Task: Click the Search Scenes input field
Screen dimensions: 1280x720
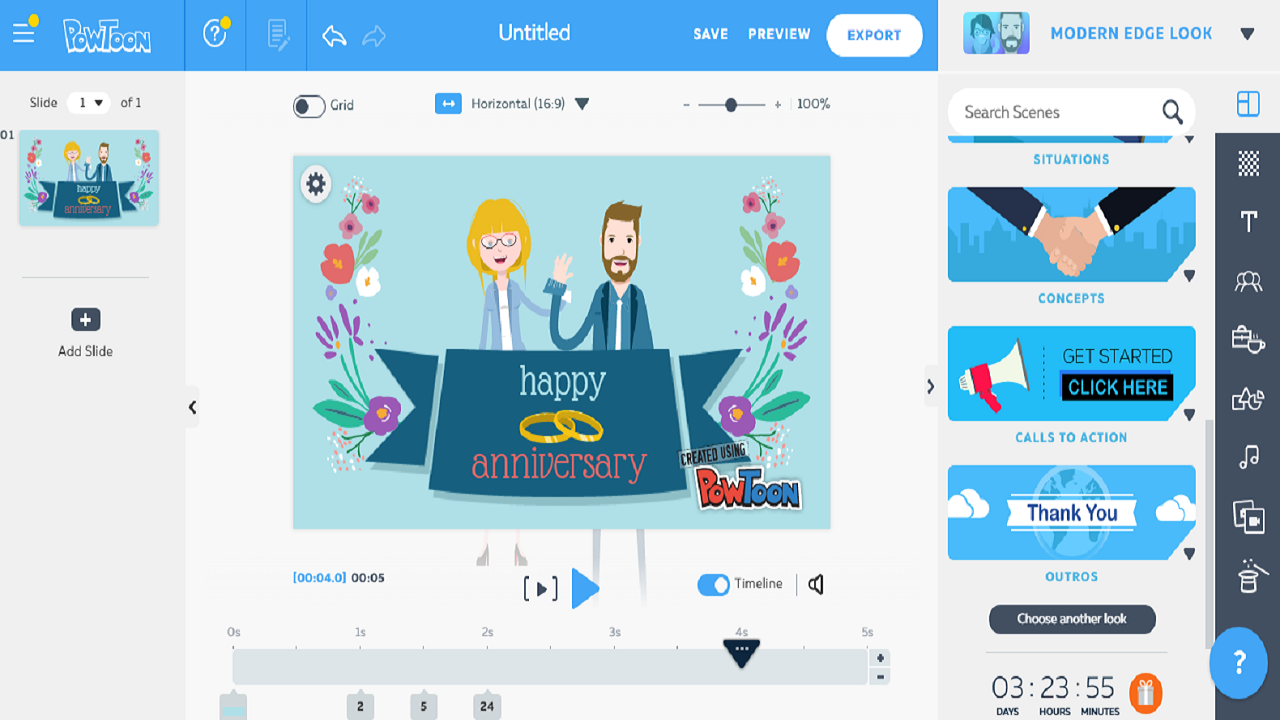Action: [1071, 112]
